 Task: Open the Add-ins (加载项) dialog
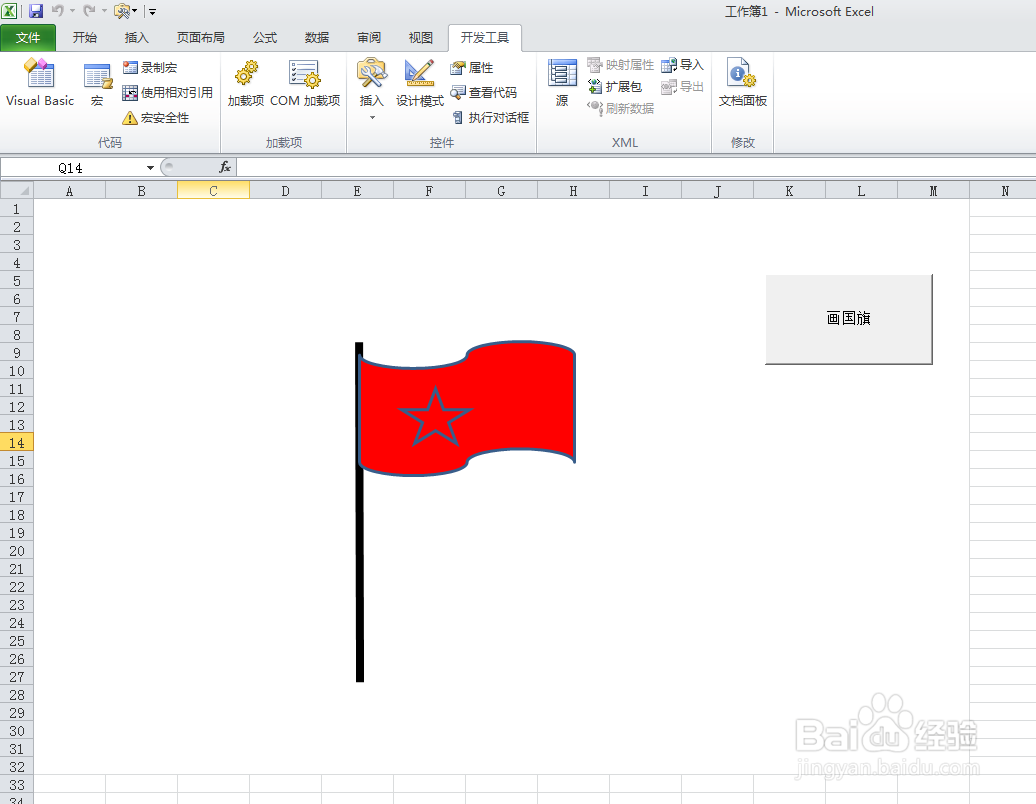tap(246, 83)
